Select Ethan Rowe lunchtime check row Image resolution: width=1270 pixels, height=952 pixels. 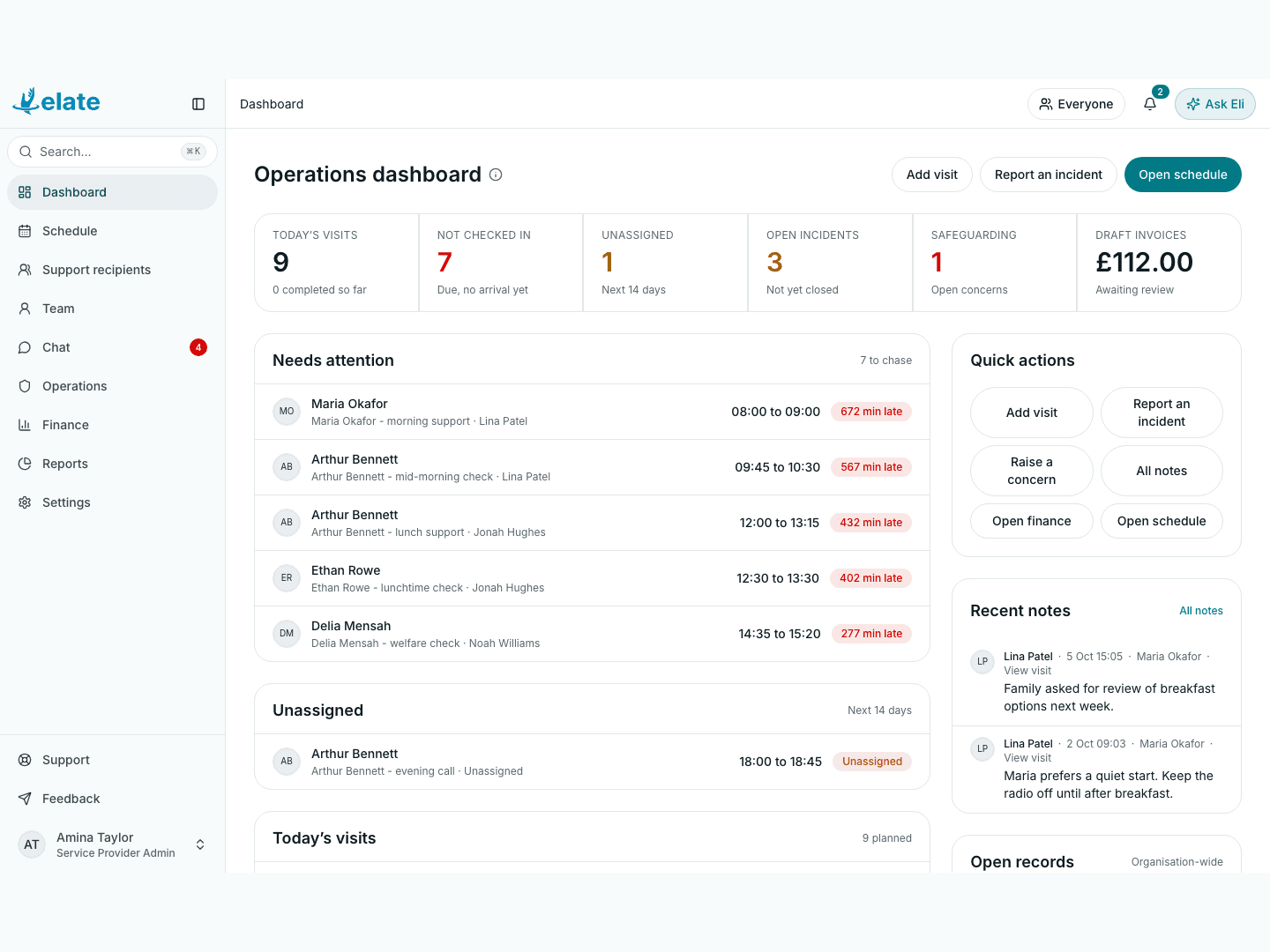point(592,578)
